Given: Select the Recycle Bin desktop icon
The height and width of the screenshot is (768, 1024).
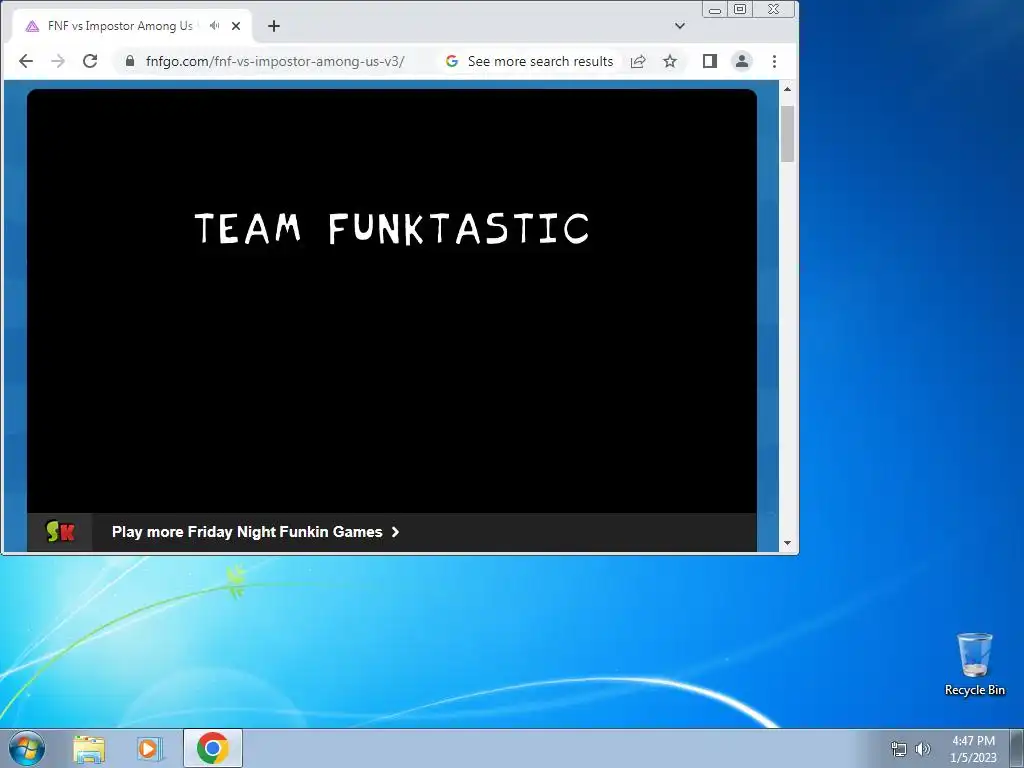Looking at the screenshot, I should point(974,665).
